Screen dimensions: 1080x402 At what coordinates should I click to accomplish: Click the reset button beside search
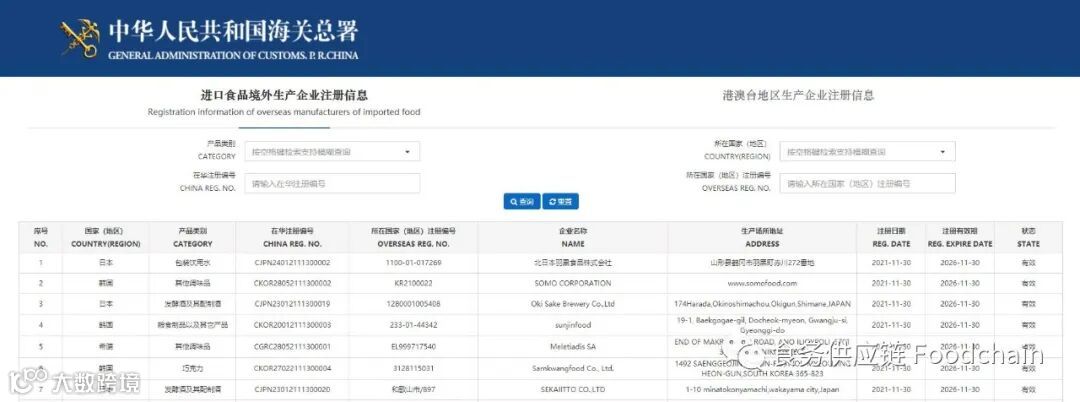point(561,202)
